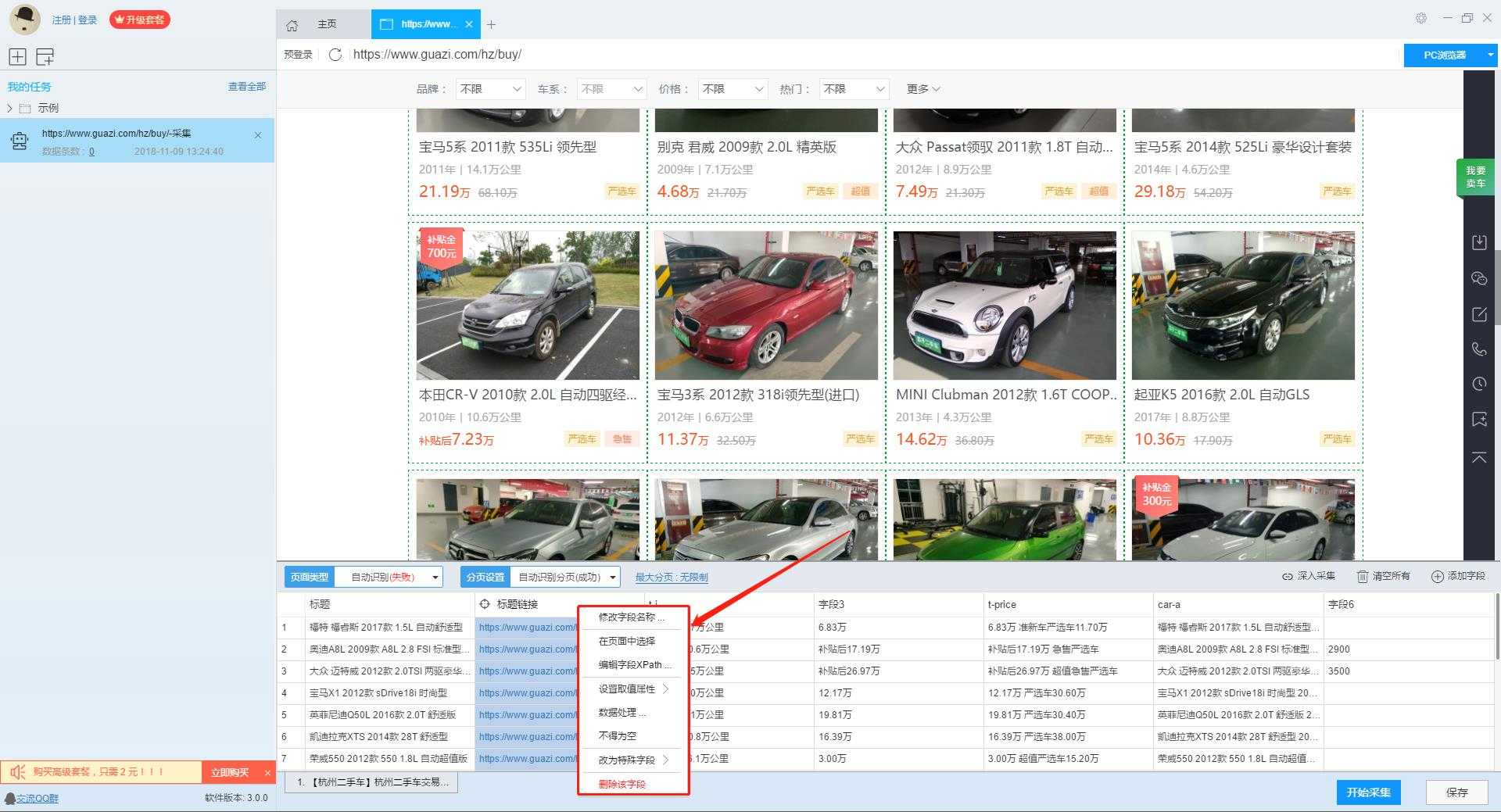The width and height of the screenshot is (1501, 812).
Task: Click the 宝马3系 2012款 listing title
Action: 758,395
